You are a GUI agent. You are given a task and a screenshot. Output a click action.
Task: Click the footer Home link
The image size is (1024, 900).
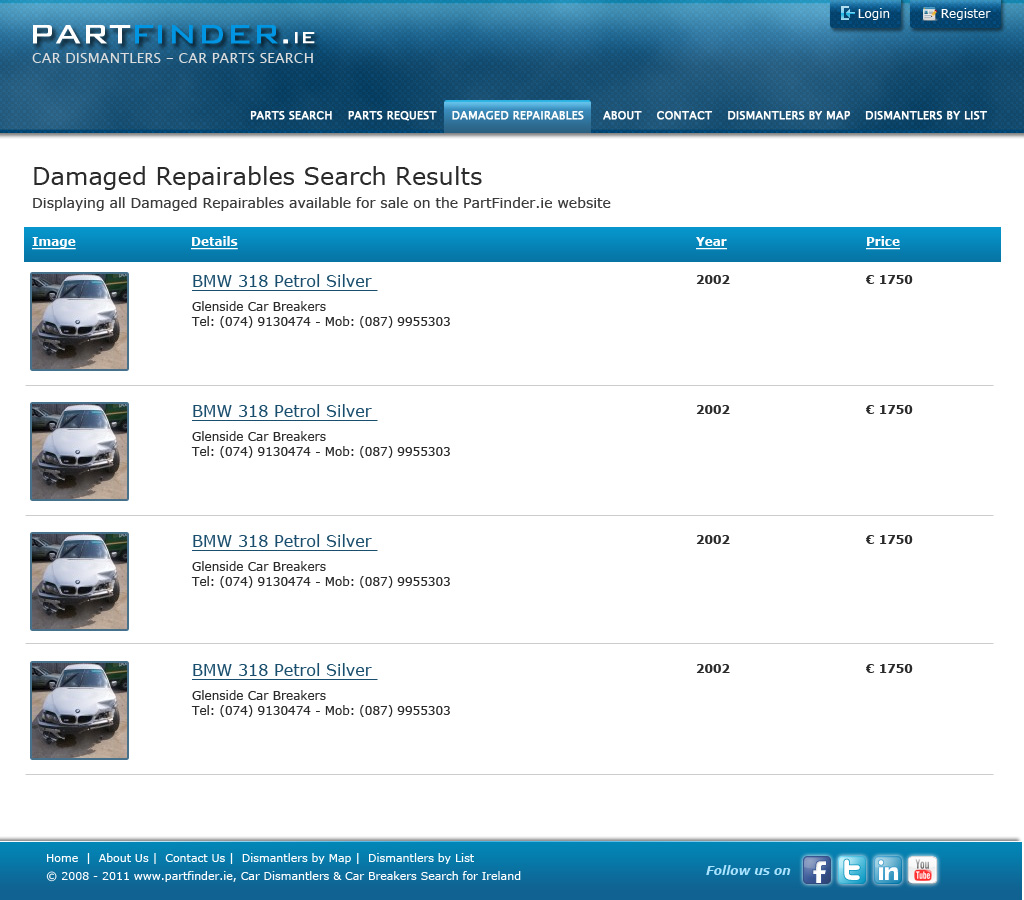tap(62, 858)
